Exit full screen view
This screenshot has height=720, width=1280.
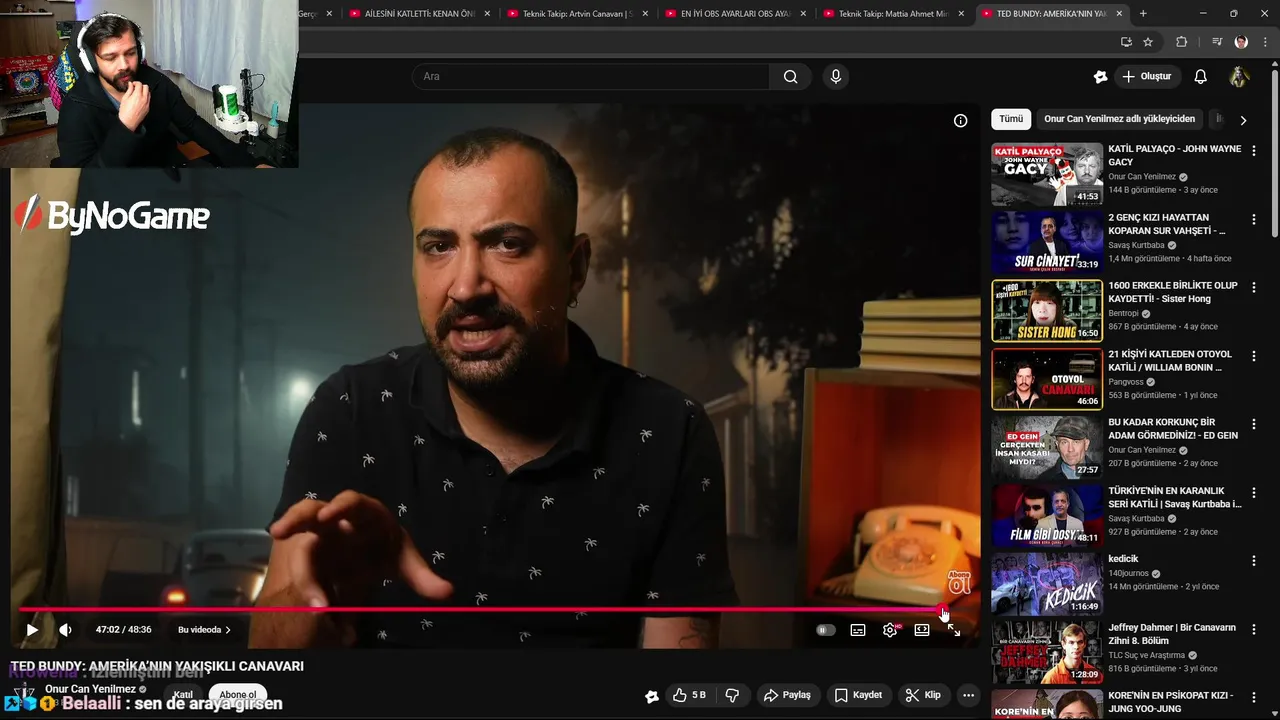coord(954,630)
